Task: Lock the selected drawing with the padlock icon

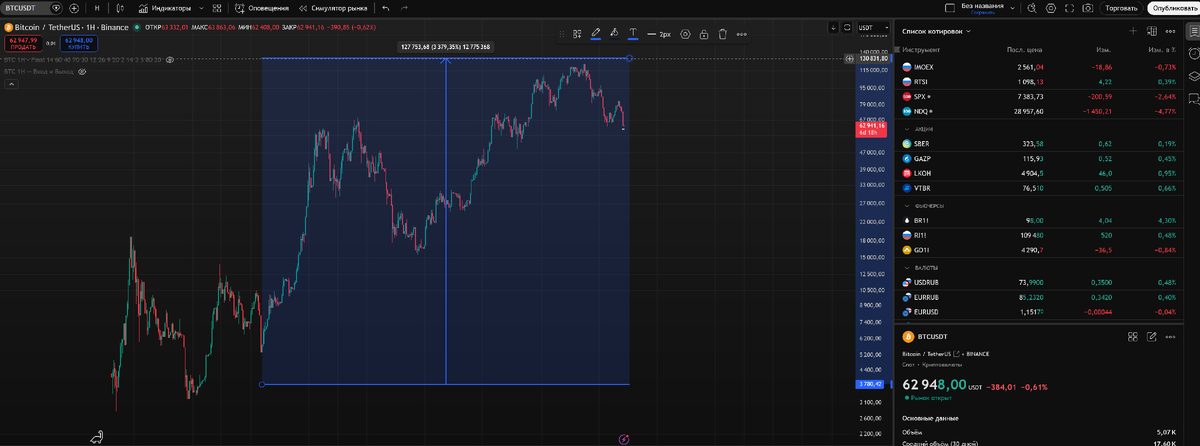Action: [x=704, y=33]
